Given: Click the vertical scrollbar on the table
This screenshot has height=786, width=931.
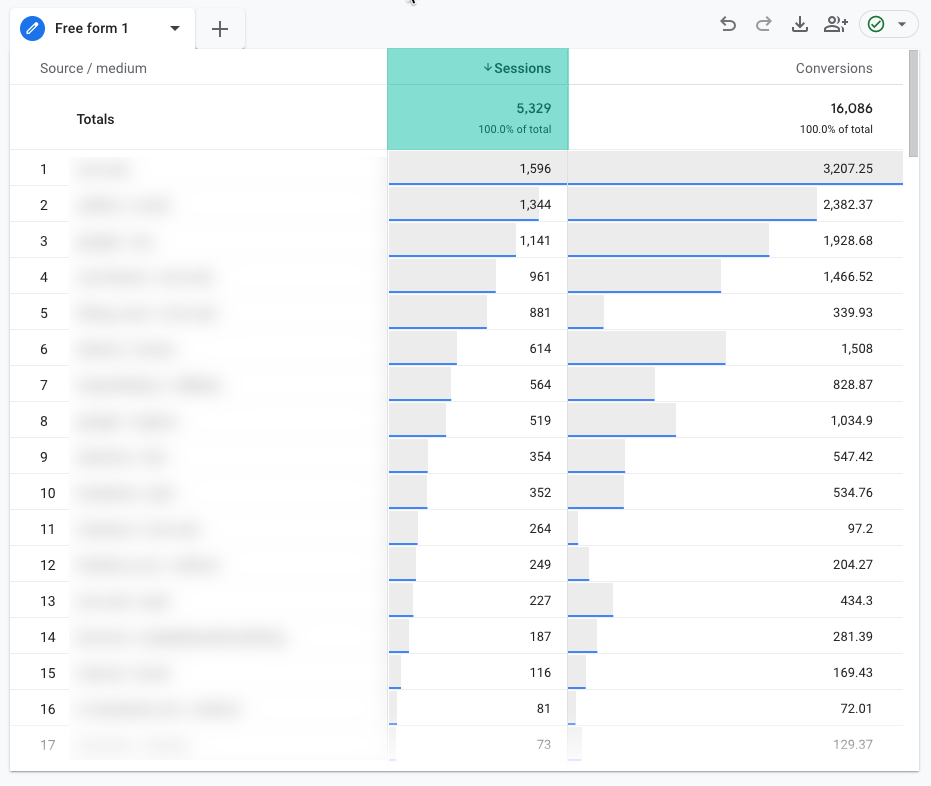Looking at the screenshot, I should tap(912, 100).
